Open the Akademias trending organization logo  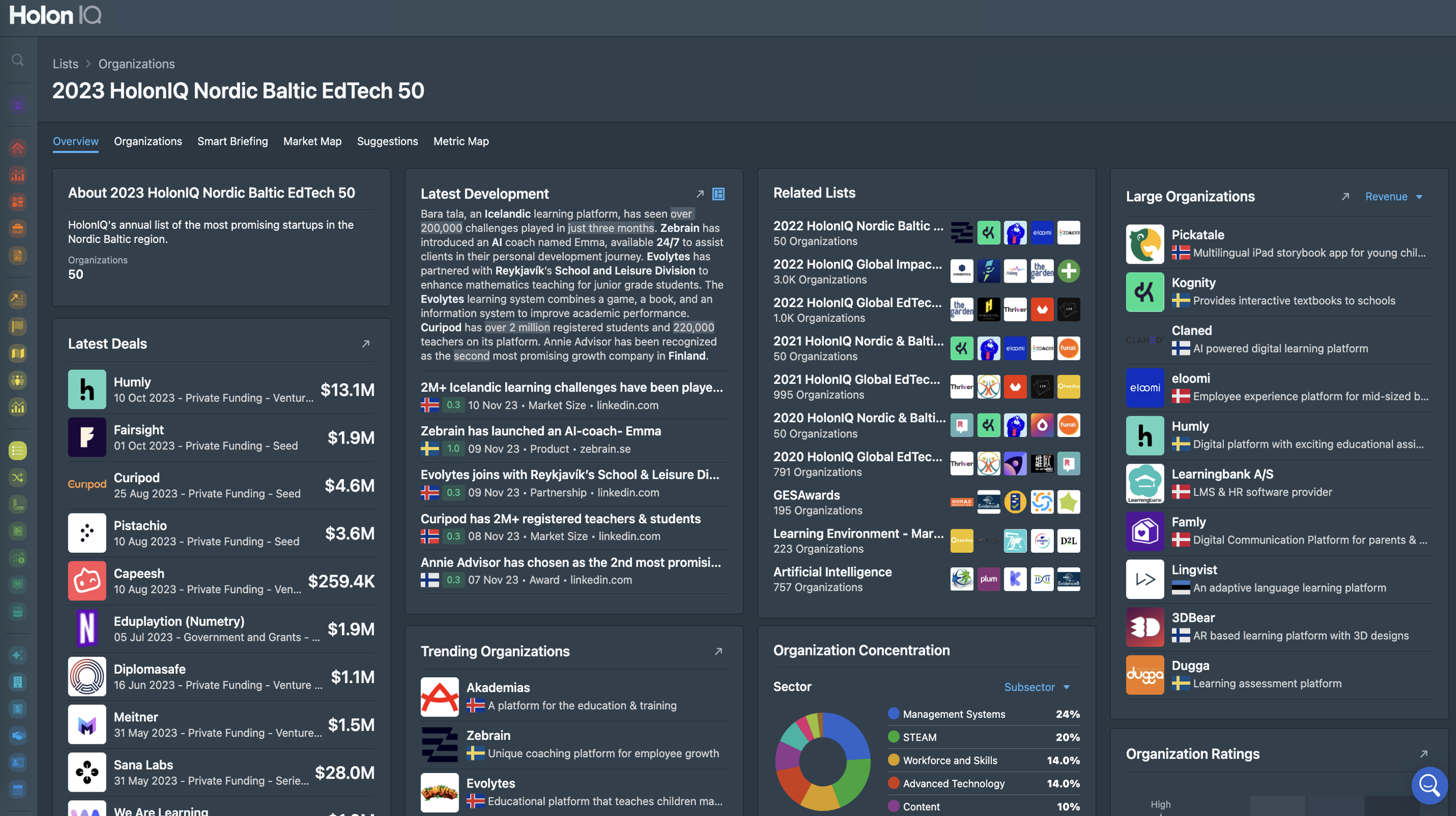(x=439, y=697)
